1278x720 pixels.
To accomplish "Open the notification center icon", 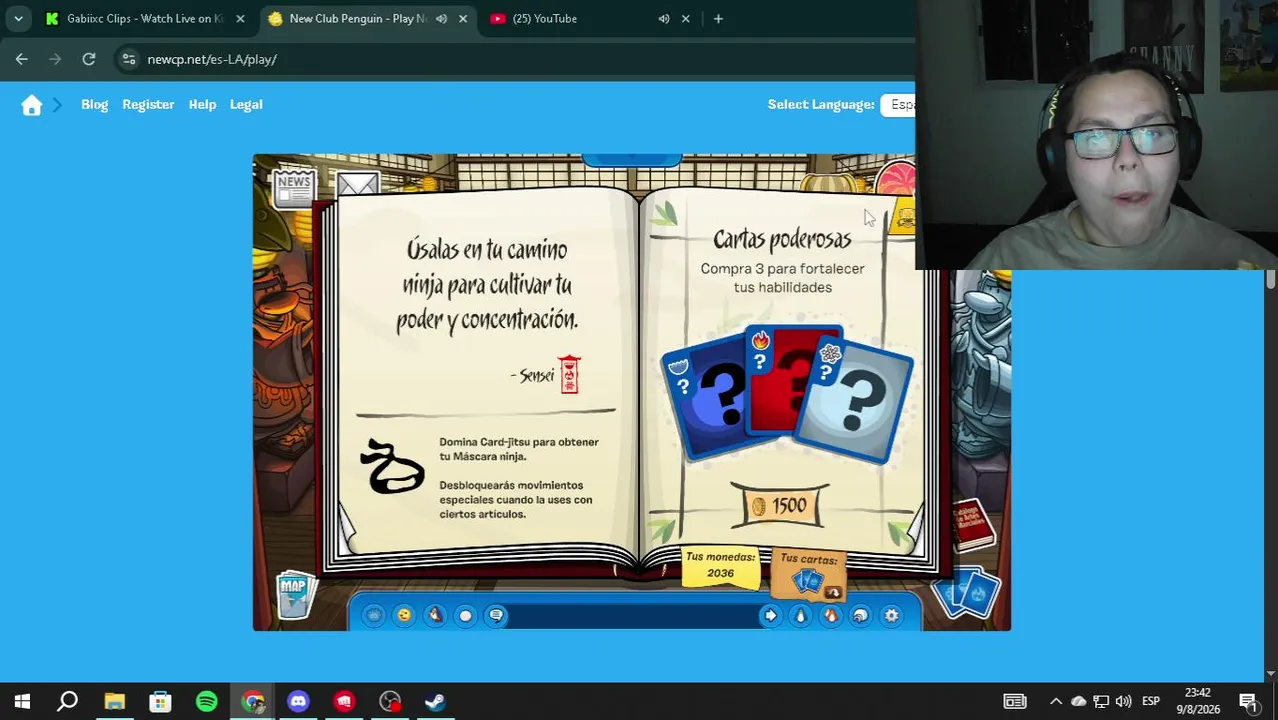I will [1248, 701].
